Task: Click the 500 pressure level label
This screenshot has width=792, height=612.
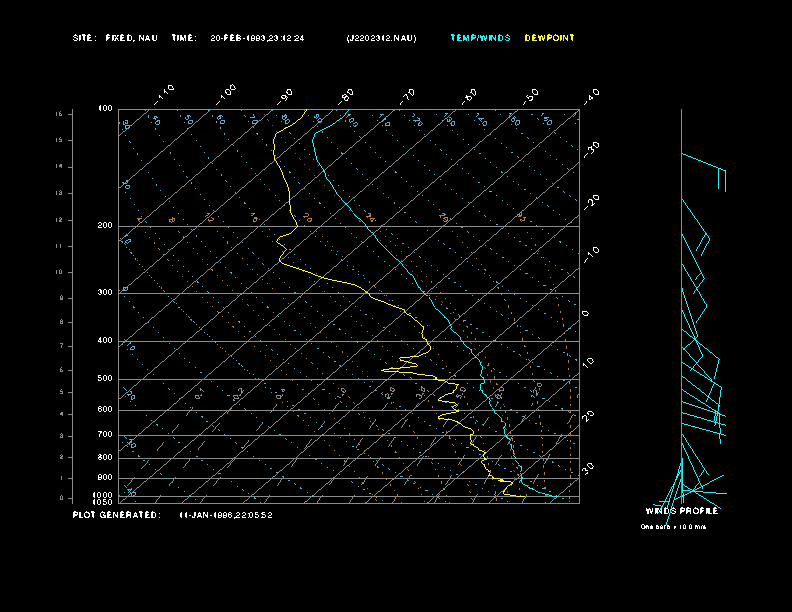Action: click(105, 379)
